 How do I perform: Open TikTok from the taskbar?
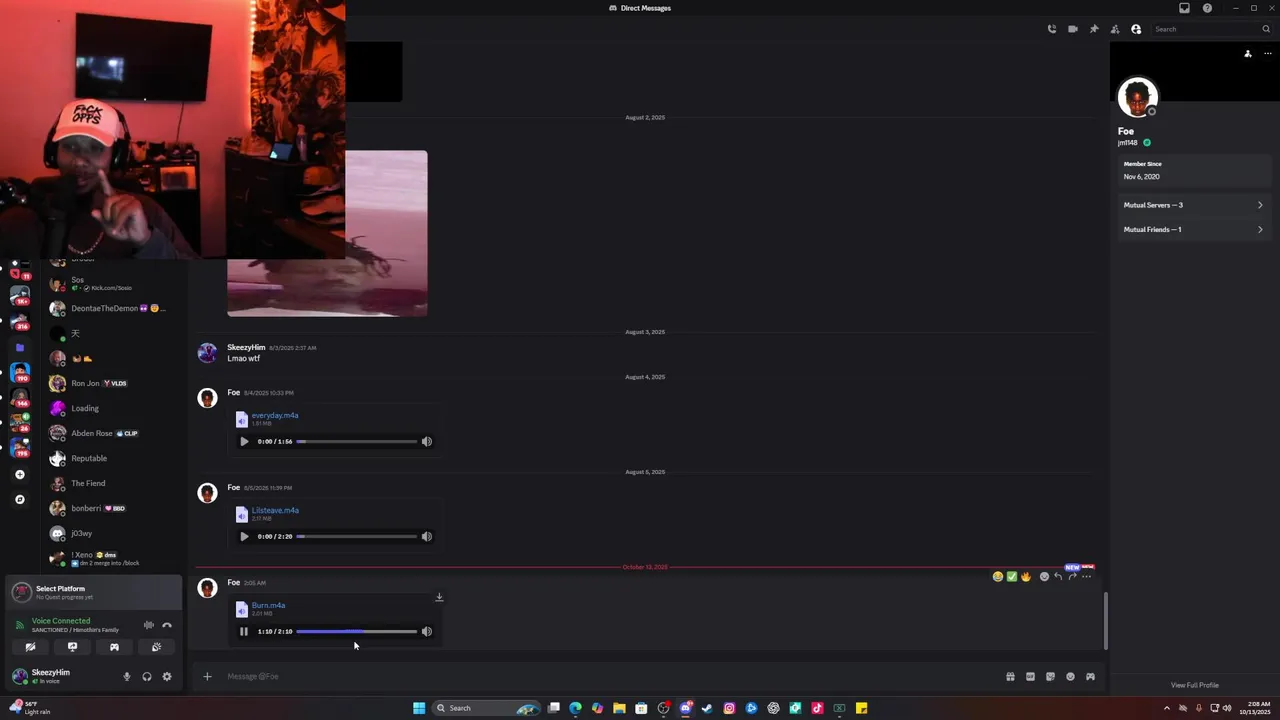[817, 708]
